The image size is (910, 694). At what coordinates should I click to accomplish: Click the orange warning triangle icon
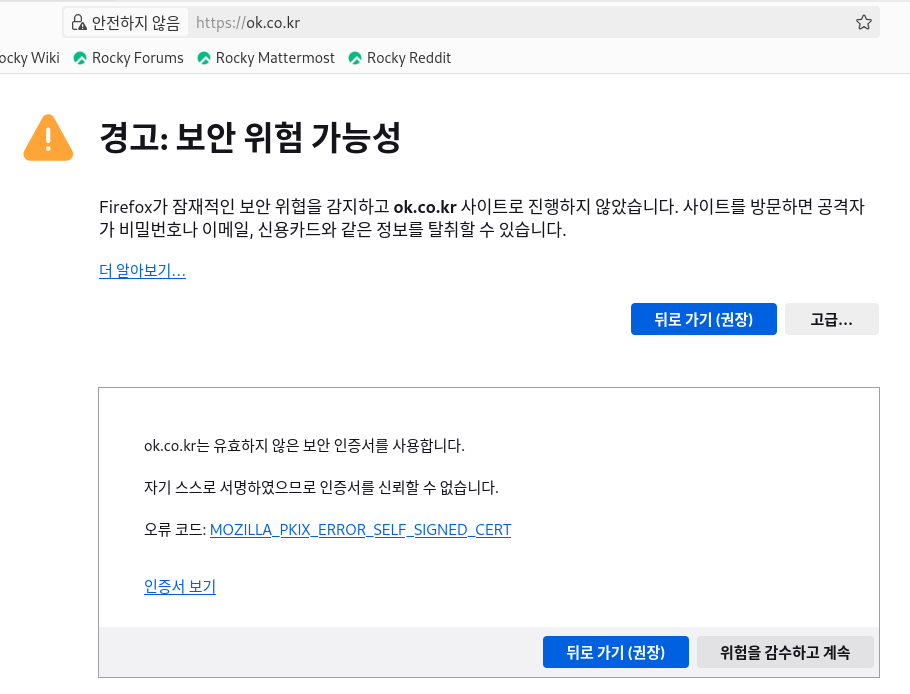coord(48,138)
